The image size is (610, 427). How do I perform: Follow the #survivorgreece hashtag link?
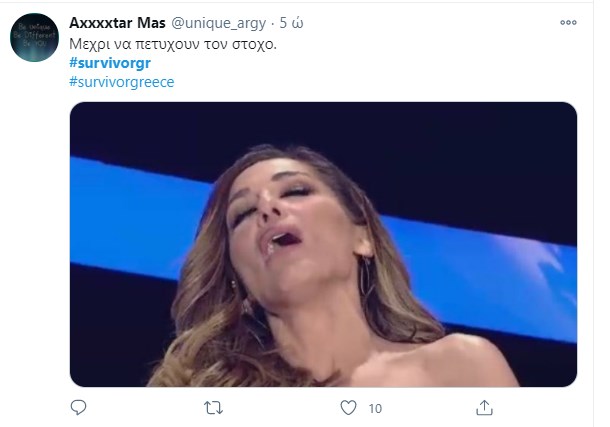coord(122,82)
